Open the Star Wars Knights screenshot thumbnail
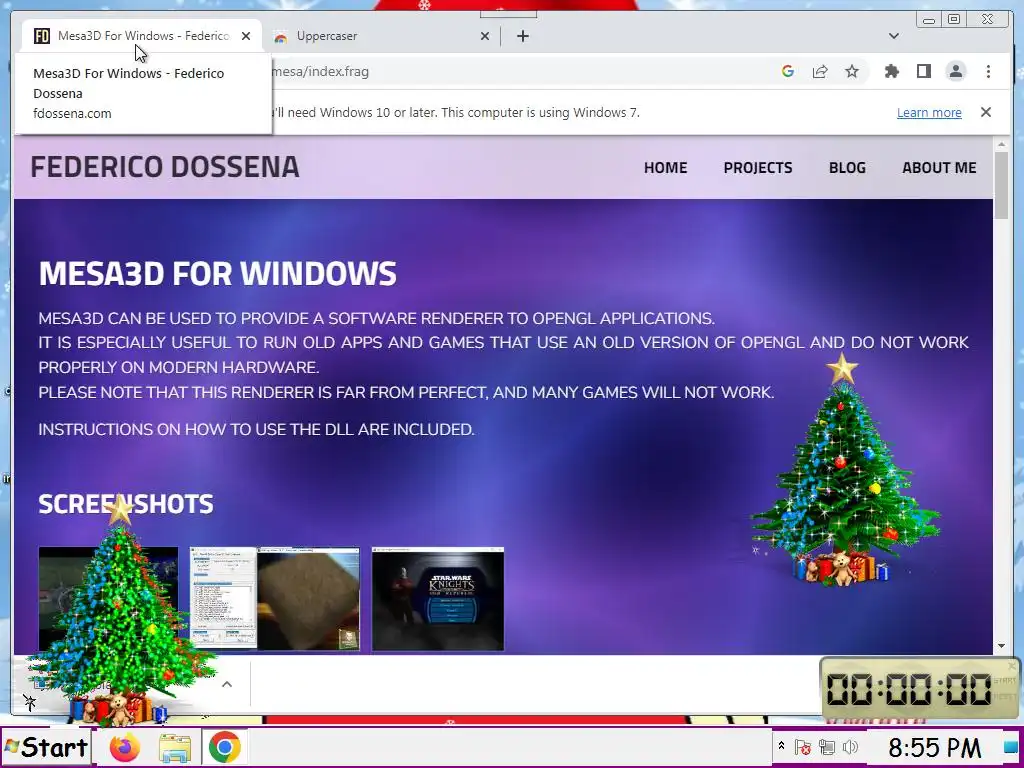 438,599
